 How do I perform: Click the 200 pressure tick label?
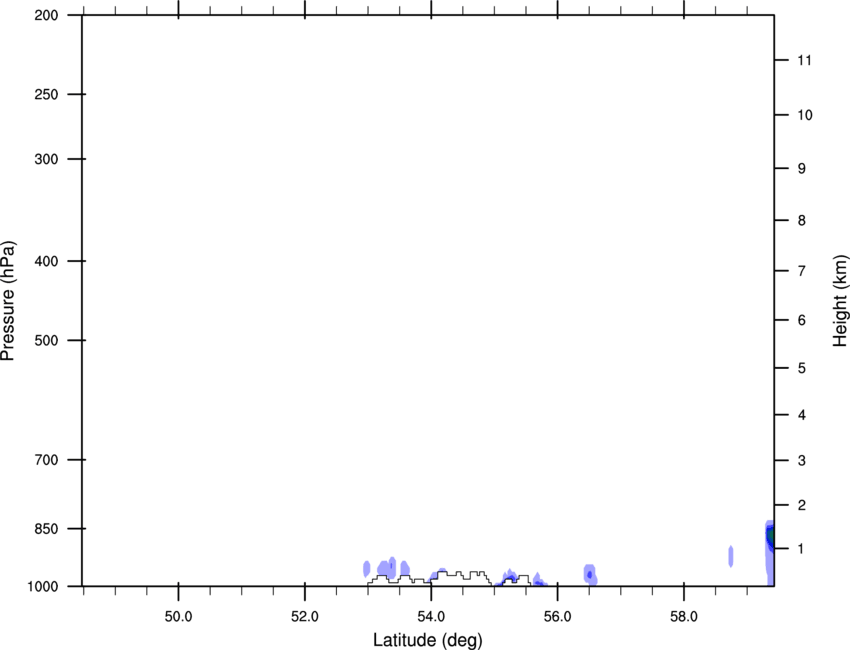coord(46,15)
